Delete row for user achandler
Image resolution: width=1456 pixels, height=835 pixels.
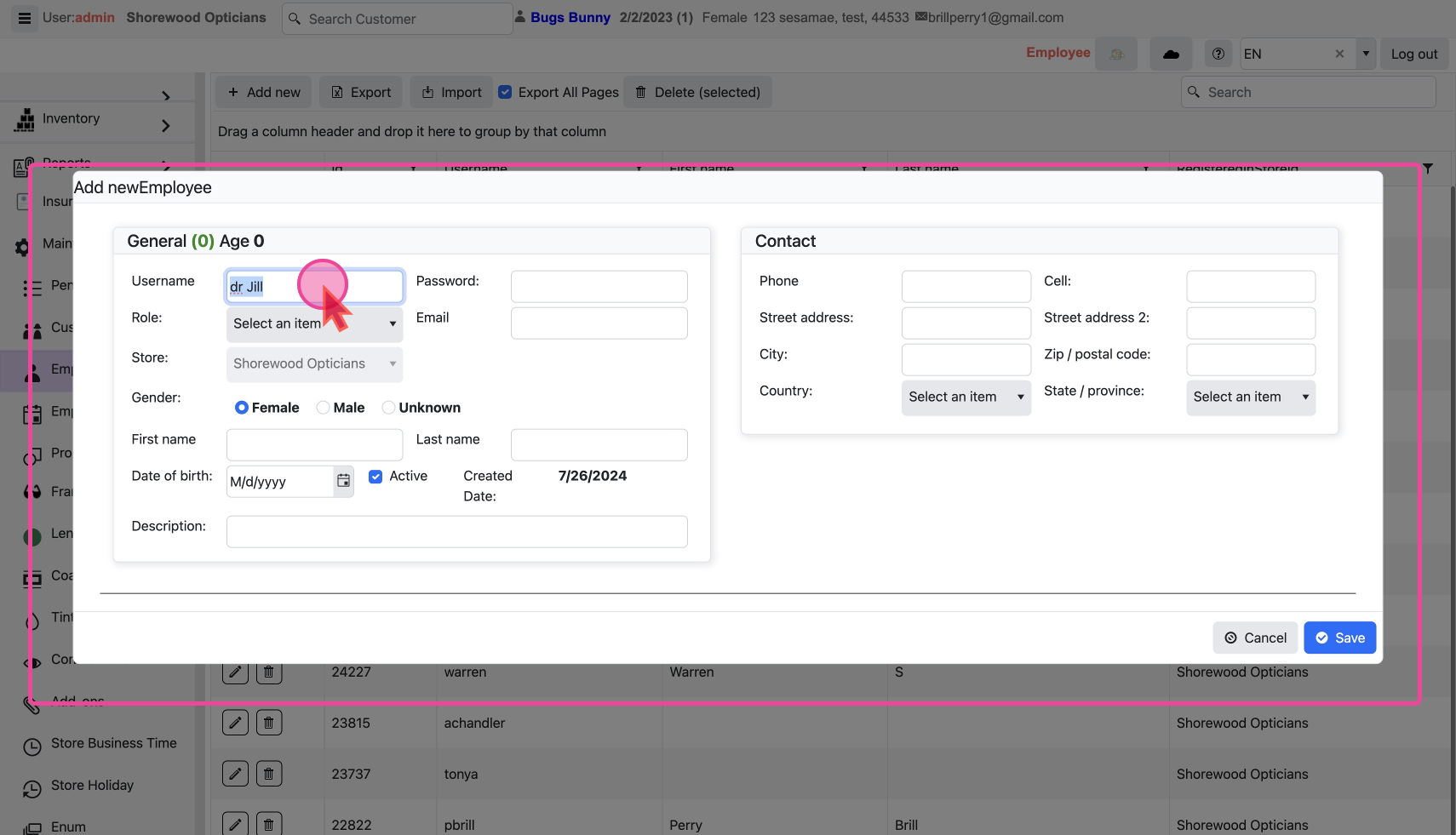pyautogui.click(x=268, y=723)
